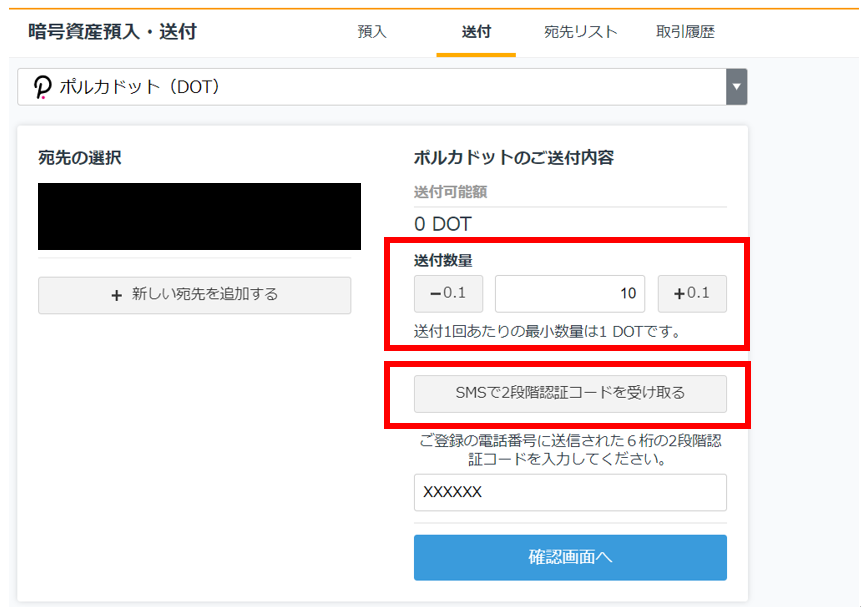
Task: Increase send amount with +0.1
Action: point(692,294)
